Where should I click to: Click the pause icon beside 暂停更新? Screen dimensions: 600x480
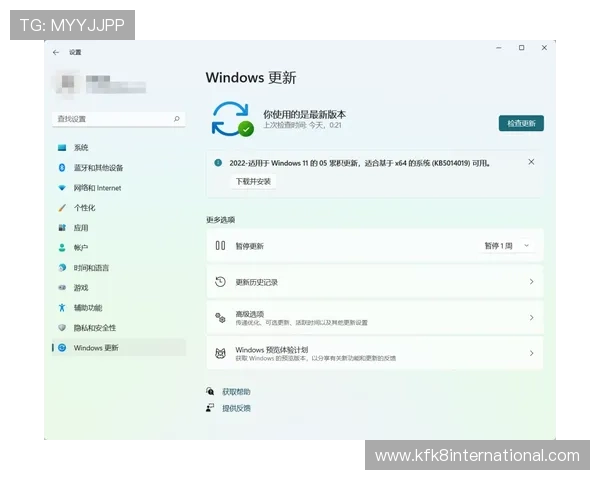click(220, 245)
